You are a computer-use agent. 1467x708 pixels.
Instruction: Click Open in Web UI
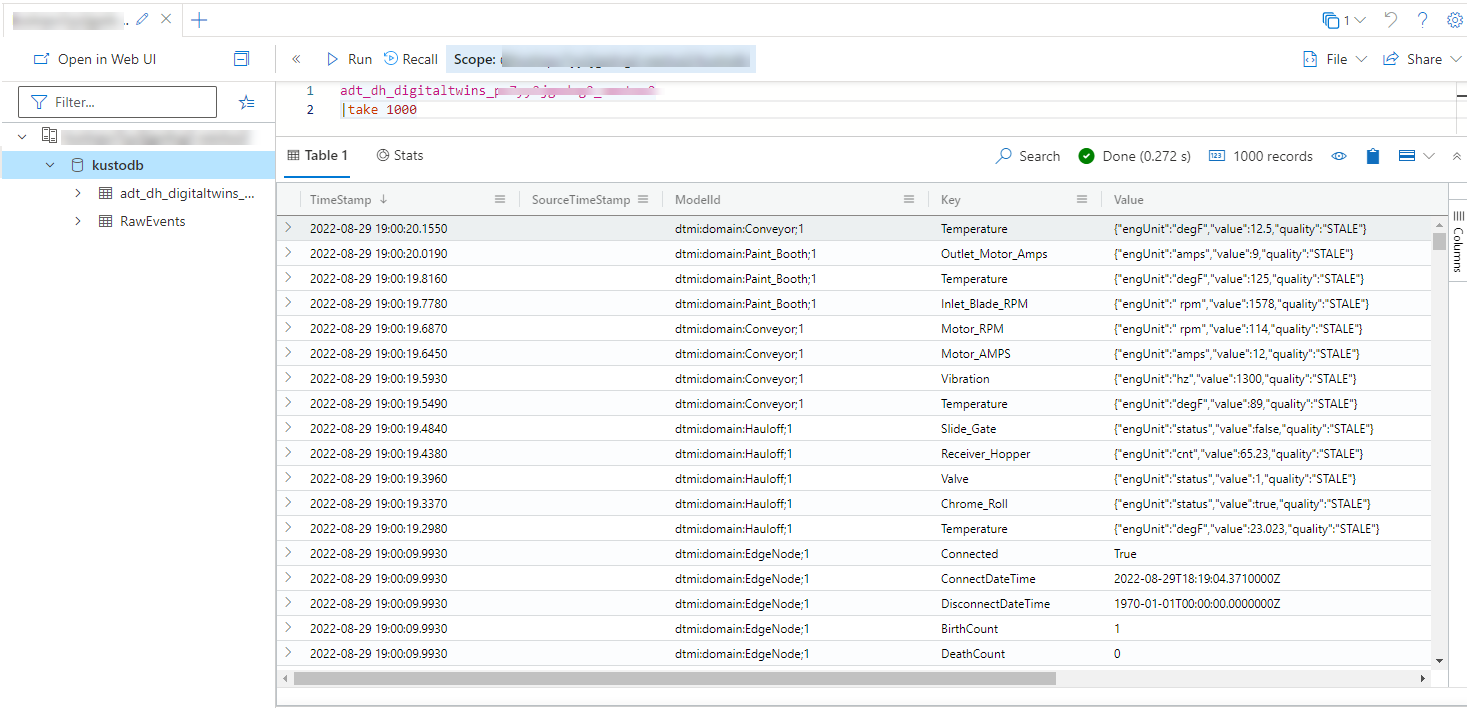pos(95,60)
